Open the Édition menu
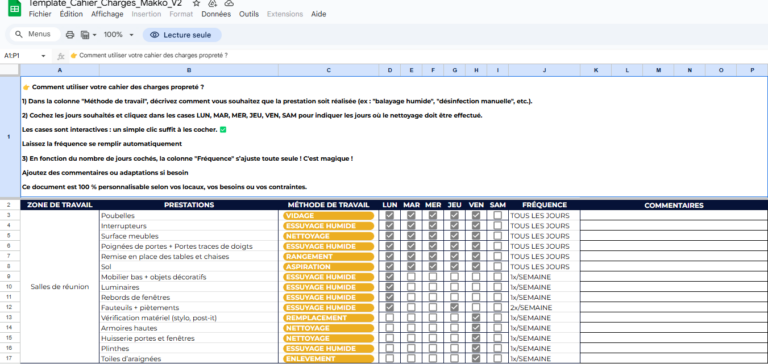 tap(71, 14)
